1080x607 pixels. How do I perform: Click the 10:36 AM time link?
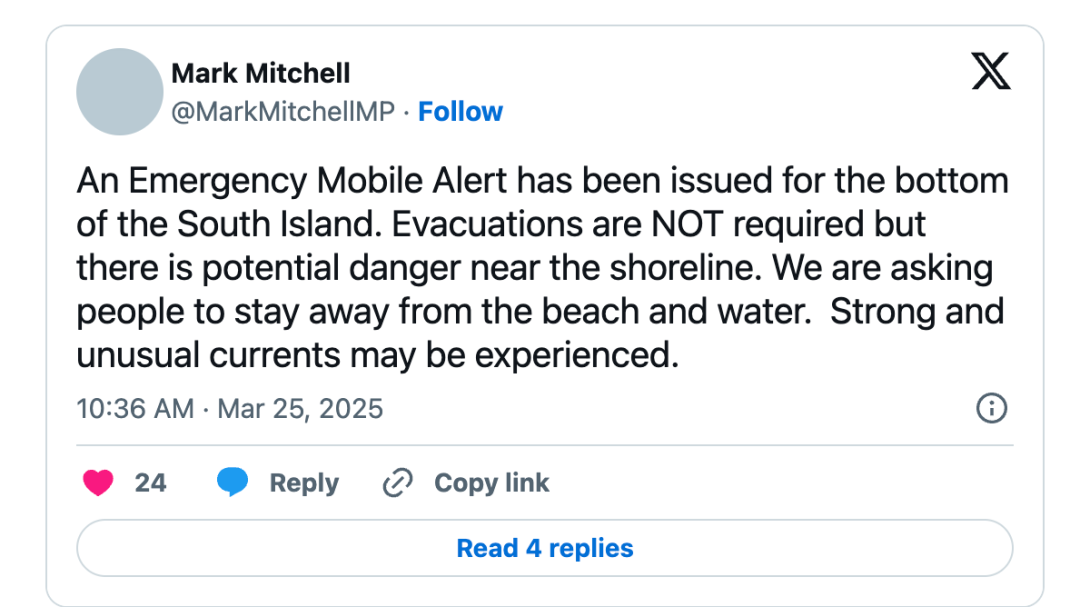pos(135,409)
